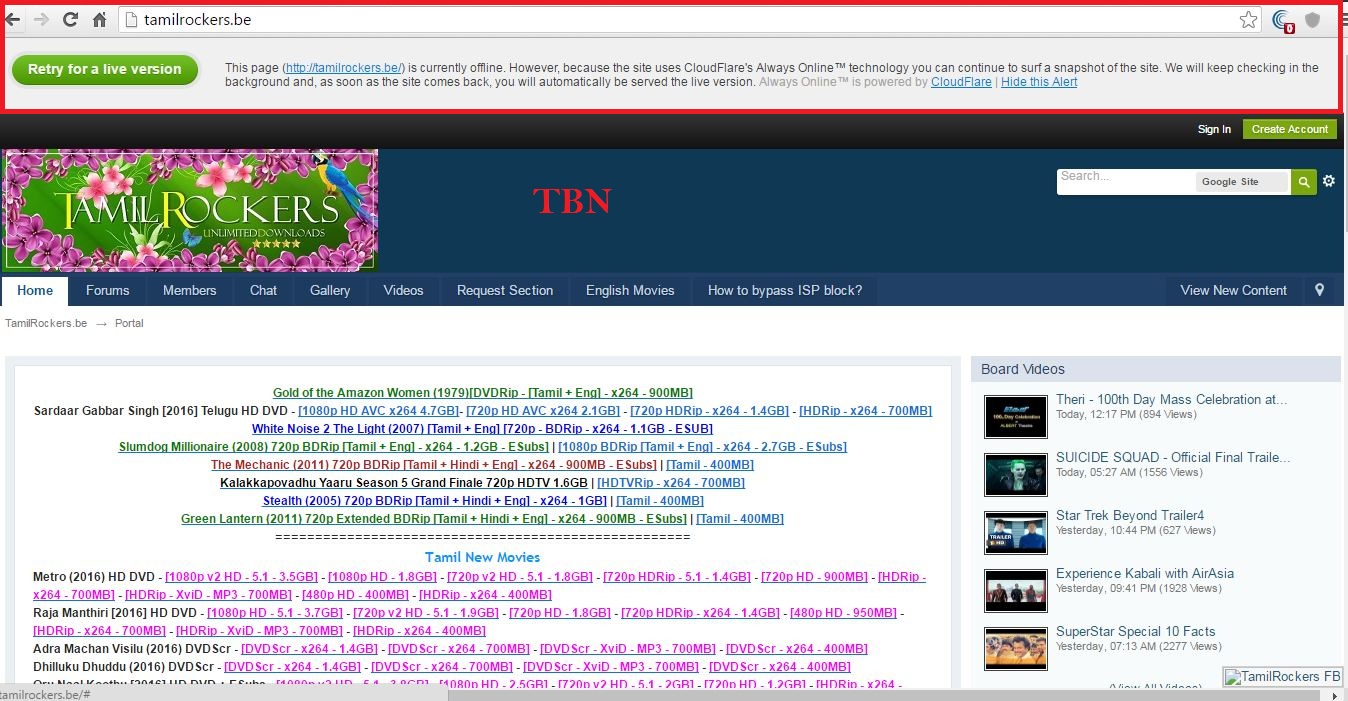Image resolution: width=1348 pixels, height=701 pixels.
Task: Open the Sign In link
Action: pyautogui.click(x=1214, y=129)
